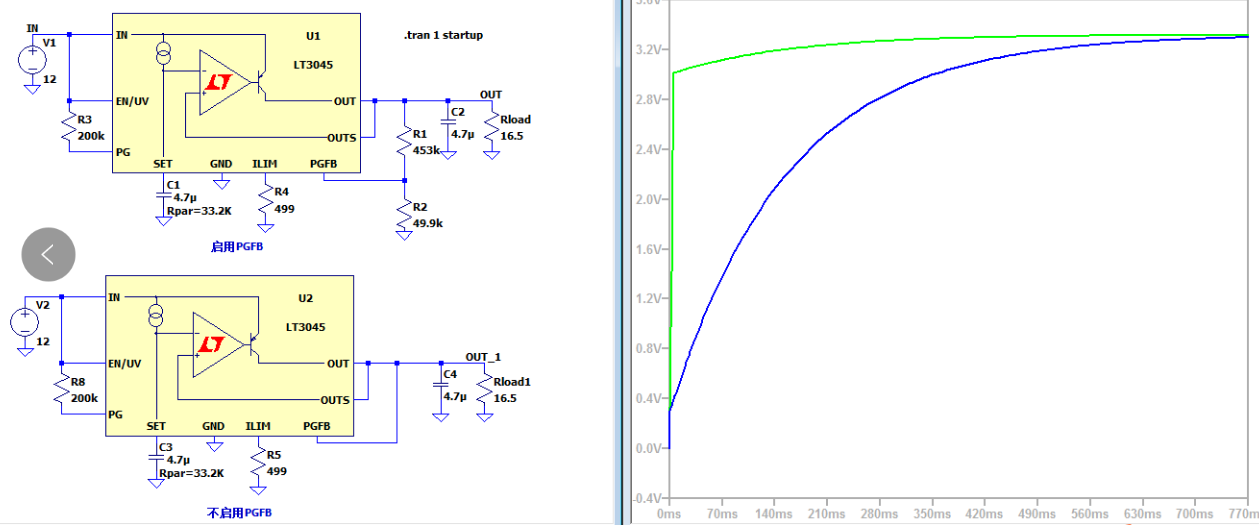
Task: Click the 350ms label on the time axis
Action: [x=932, y=512]
